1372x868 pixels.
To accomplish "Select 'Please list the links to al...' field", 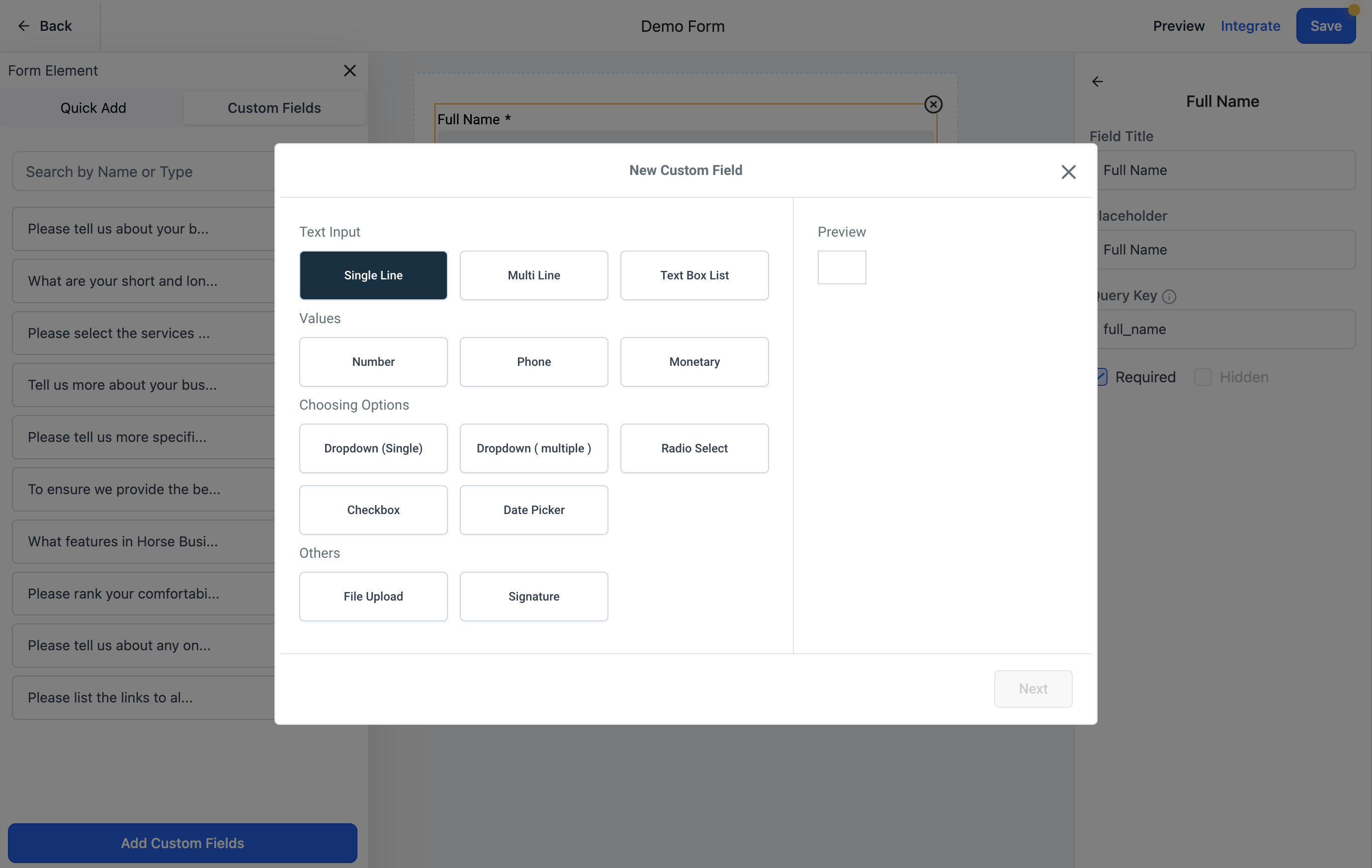I will coord(144,697).
